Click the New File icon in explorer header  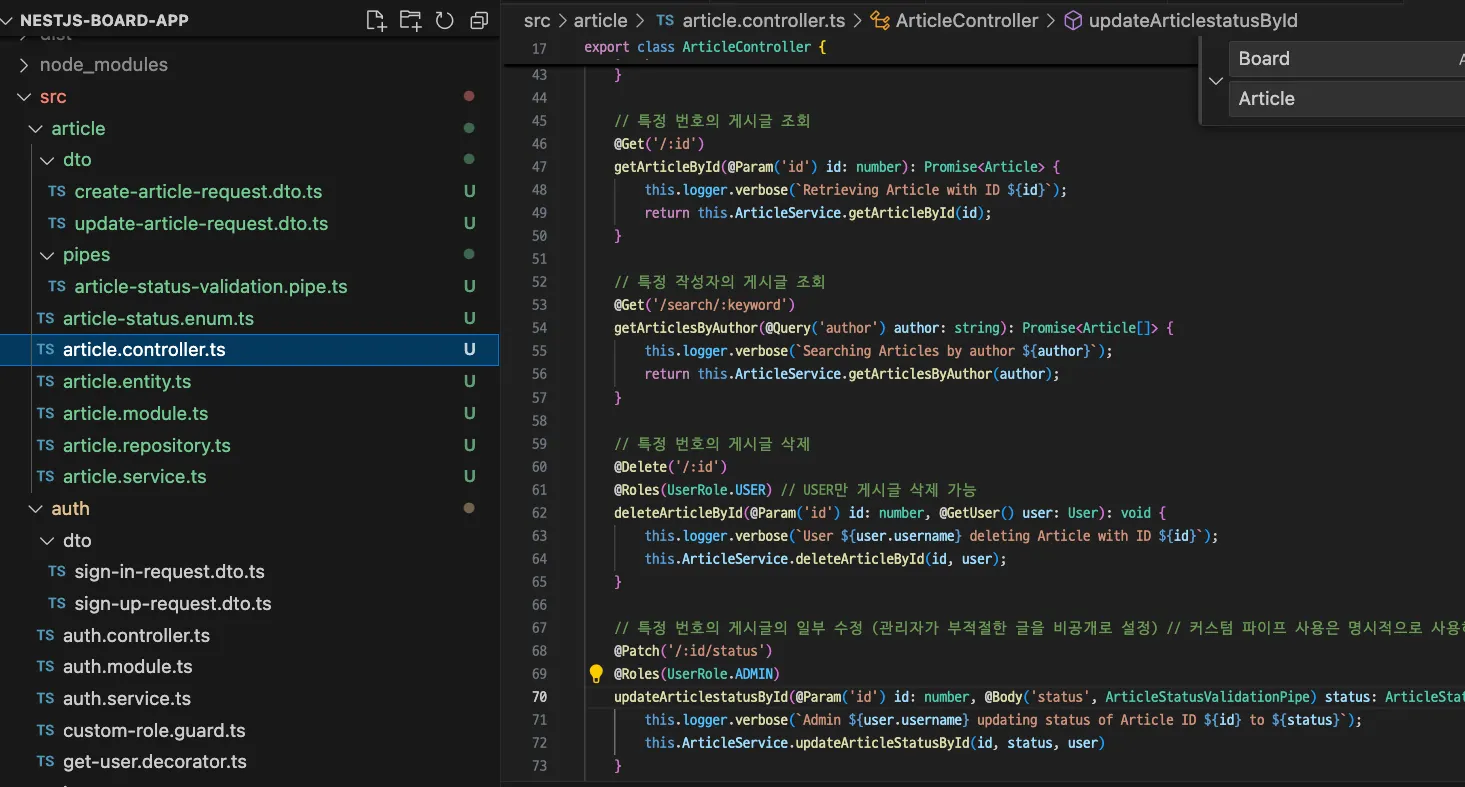pyautogui.click(x=376, y=21)
